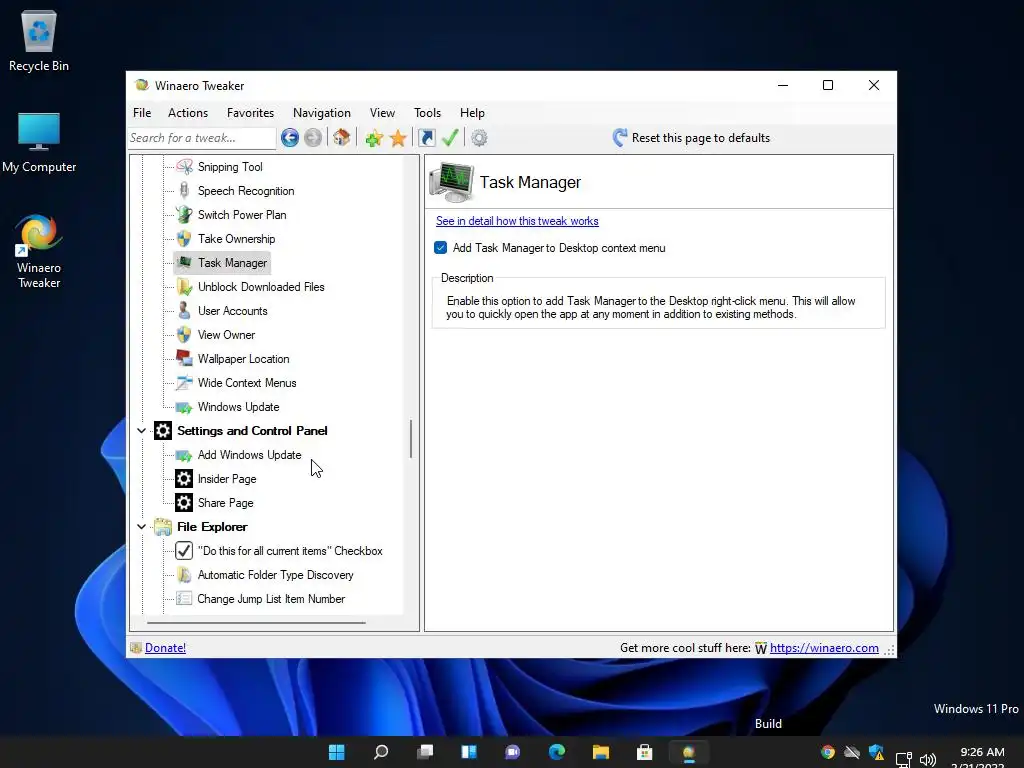Open the Tools menu
This screenshot has width=1024, height=768.
[x=427, y=113]
